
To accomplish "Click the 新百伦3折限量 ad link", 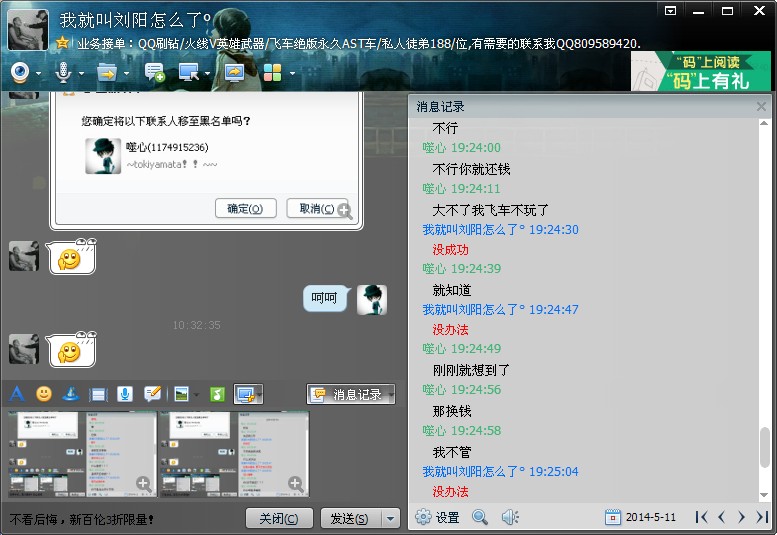I will click(82, 519).
